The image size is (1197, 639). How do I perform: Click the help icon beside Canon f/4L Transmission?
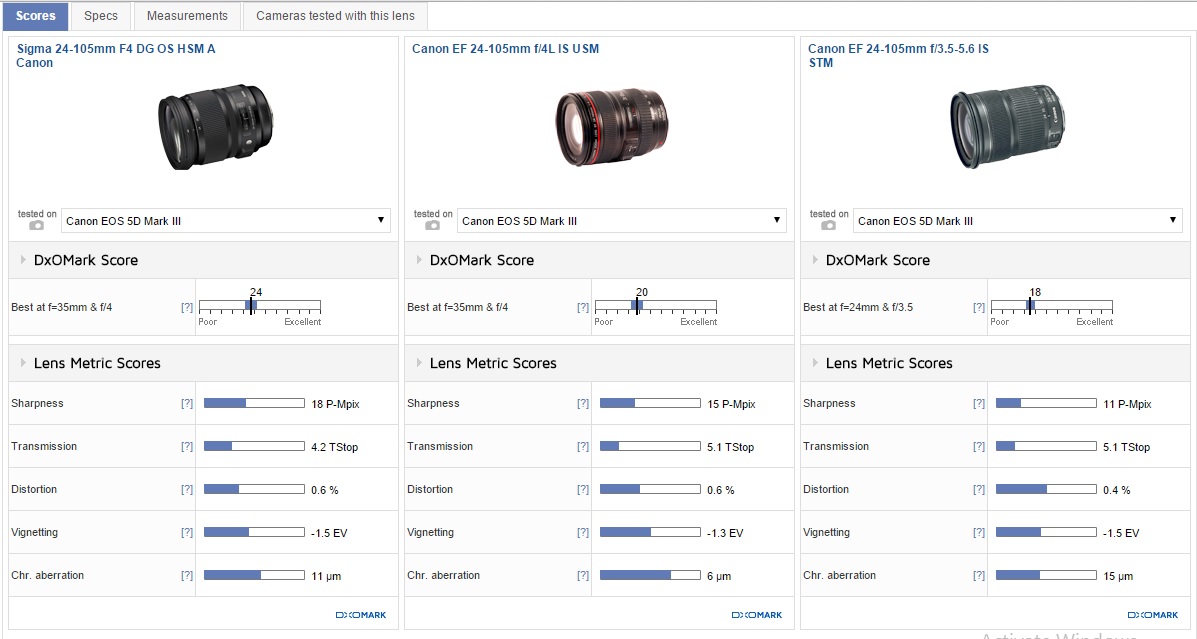(x=583, y=447)
